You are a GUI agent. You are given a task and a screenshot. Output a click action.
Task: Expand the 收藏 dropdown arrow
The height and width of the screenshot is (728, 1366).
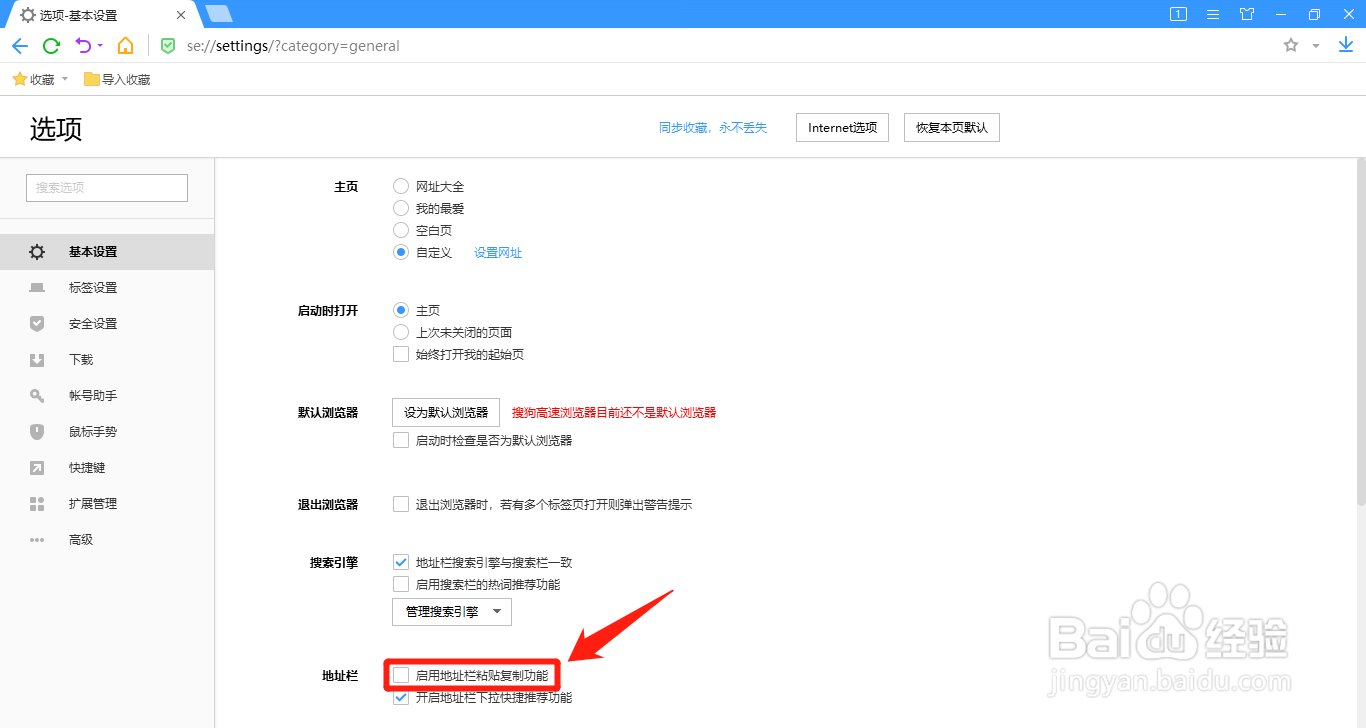(x=64, y=78)
